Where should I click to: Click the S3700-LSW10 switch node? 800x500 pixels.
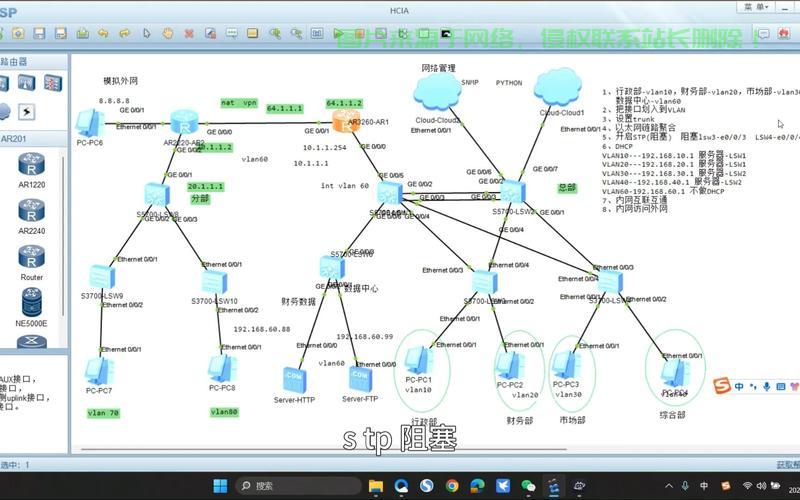214,282
